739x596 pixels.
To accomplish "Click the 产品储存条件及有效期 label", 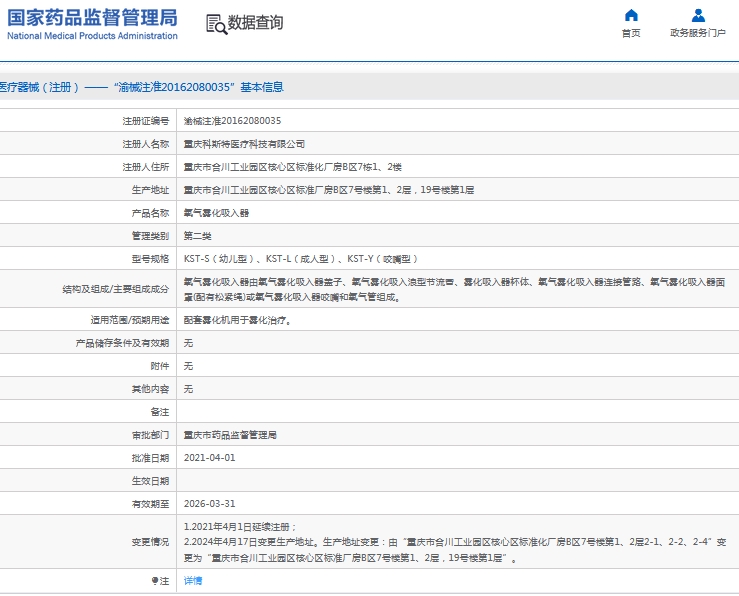I will 122,343.
